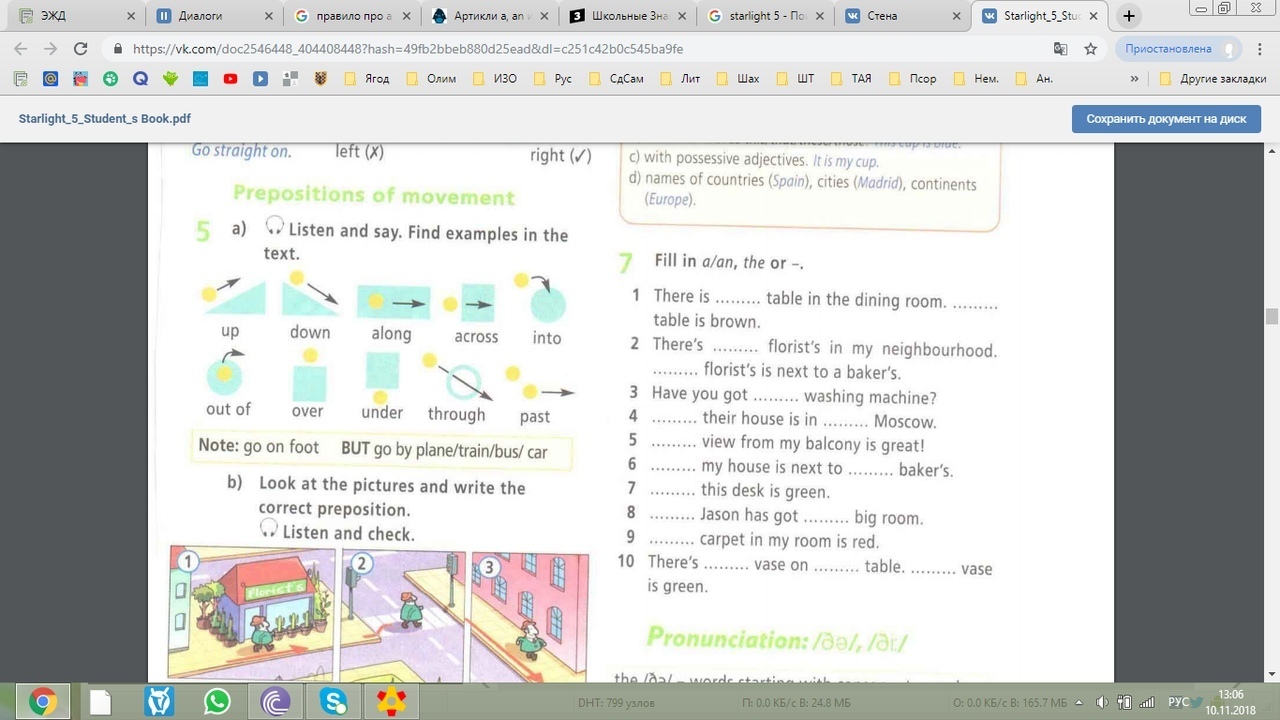Click the translate page icon in address bar
This screenshot has width=1280, height=720.
click(x=1061, y=49)
